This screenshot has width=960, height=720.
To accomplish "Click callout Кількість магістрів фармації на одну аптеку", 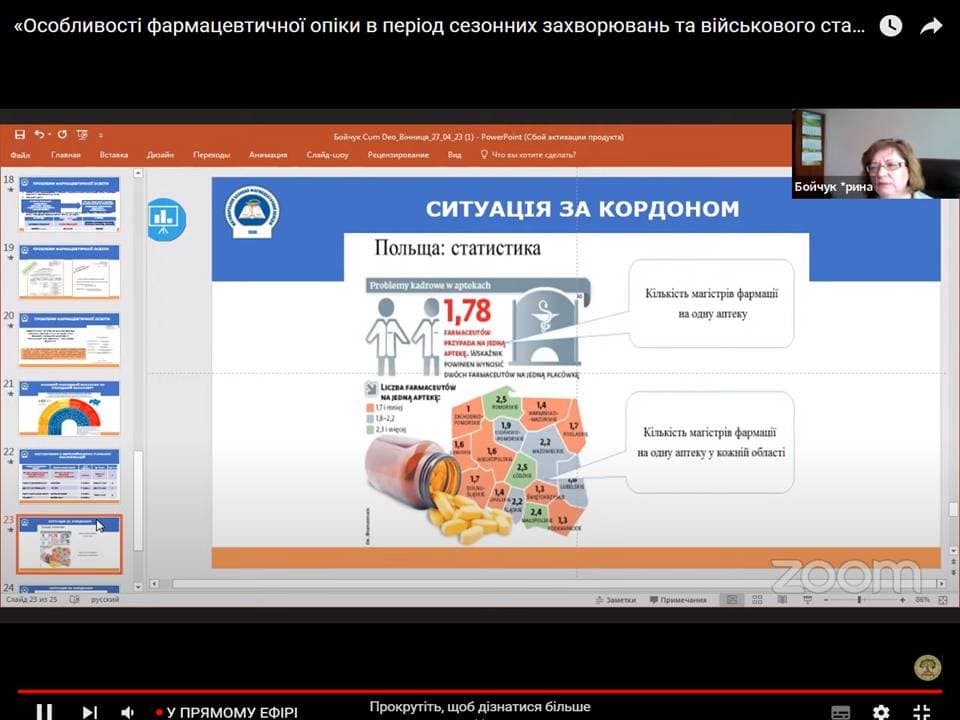I will 711,304.
